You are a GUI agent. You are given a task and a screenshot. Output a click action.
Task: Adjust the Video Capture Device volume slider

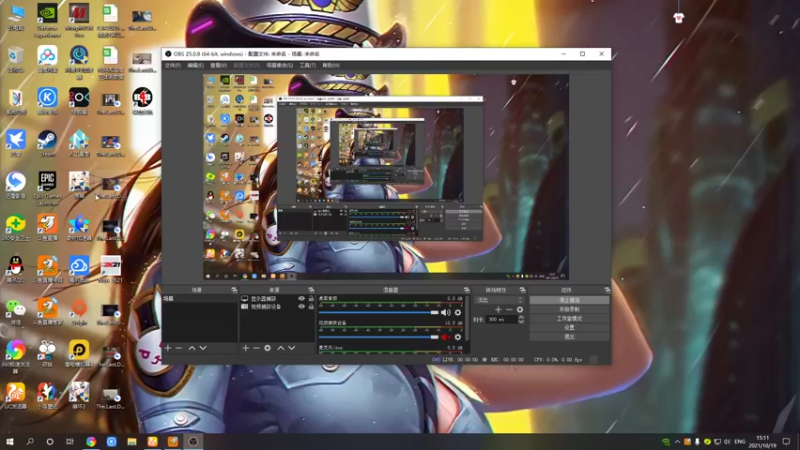(378, 337)
